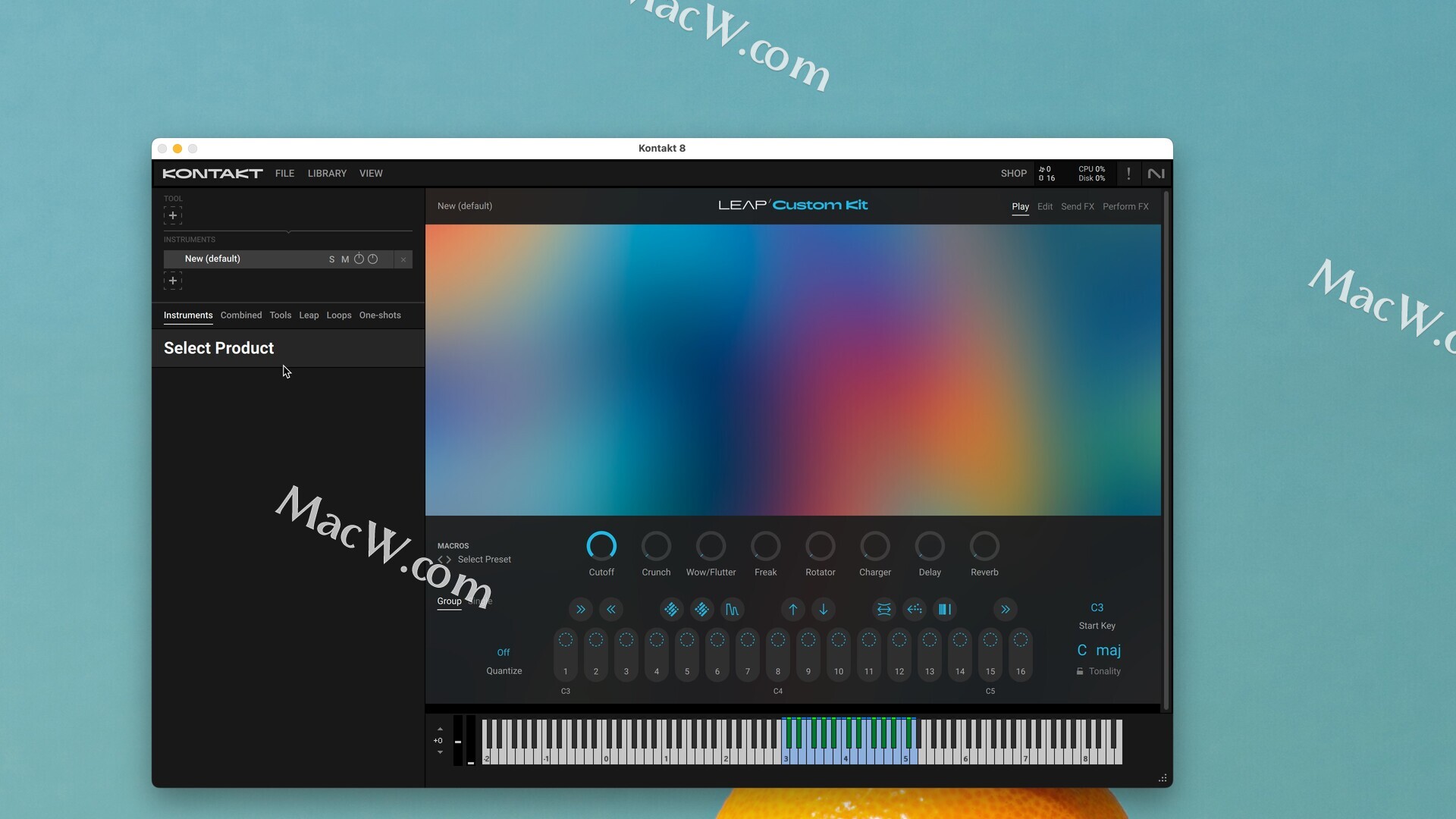Switch to the Tools browser tab
The image size is (1456, 819).
[x=281, y=315]
